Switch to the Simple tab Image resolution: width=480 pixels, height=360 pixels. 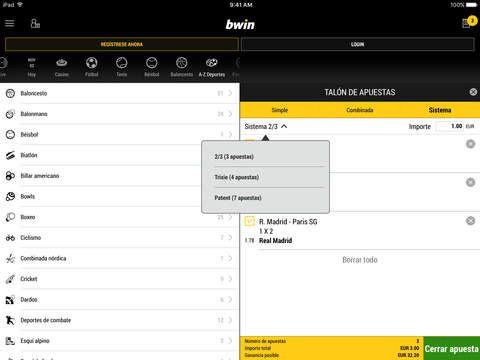click(280, 110)
